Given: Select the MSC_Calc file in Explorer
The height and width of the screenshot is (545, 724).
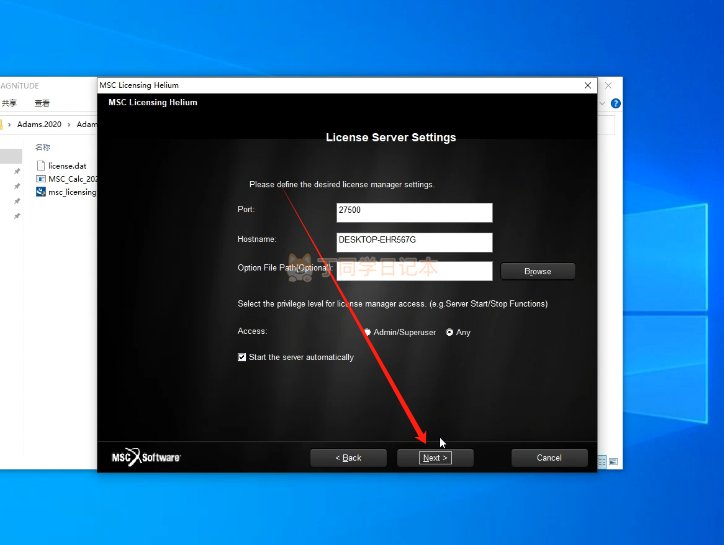Looking at the screenshot, I should click(72, 179).
